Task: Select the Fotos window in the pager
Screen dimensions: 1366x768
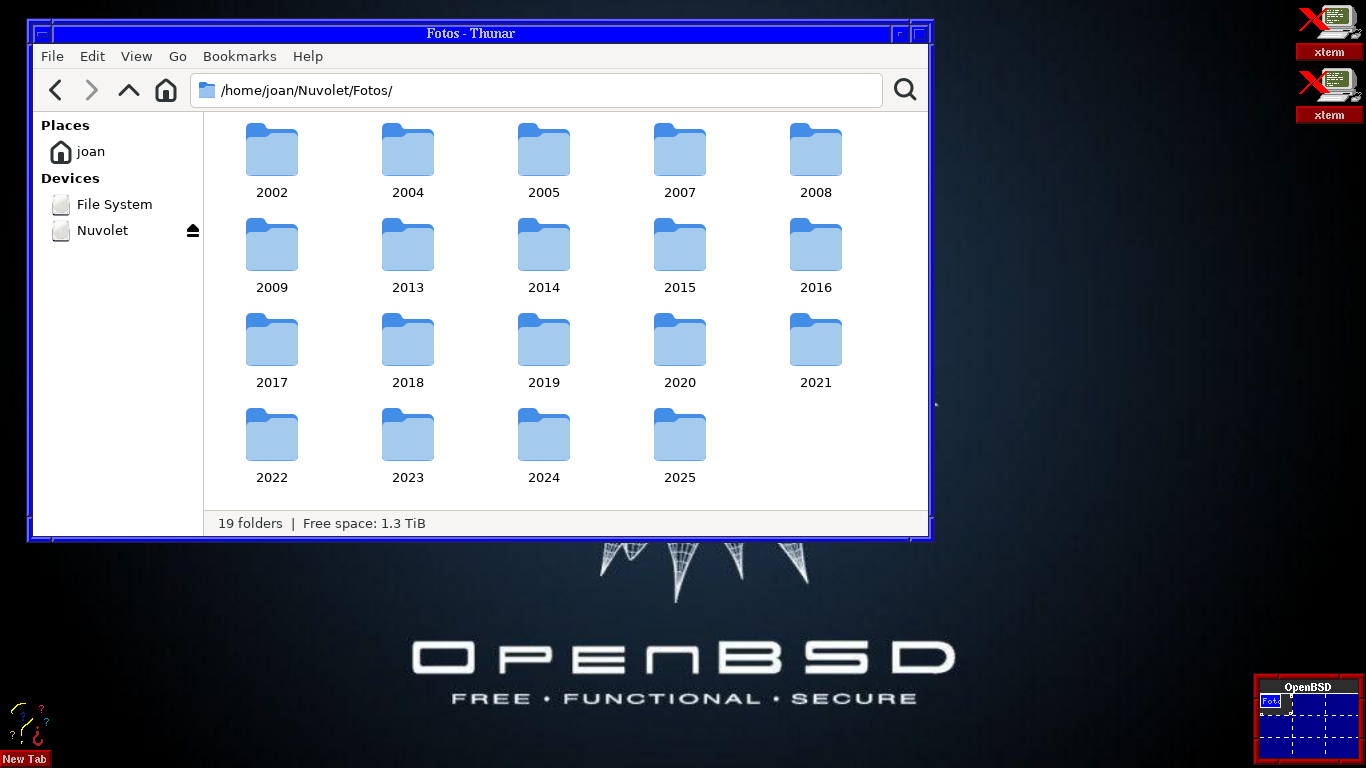Action: click(1270, 701)
